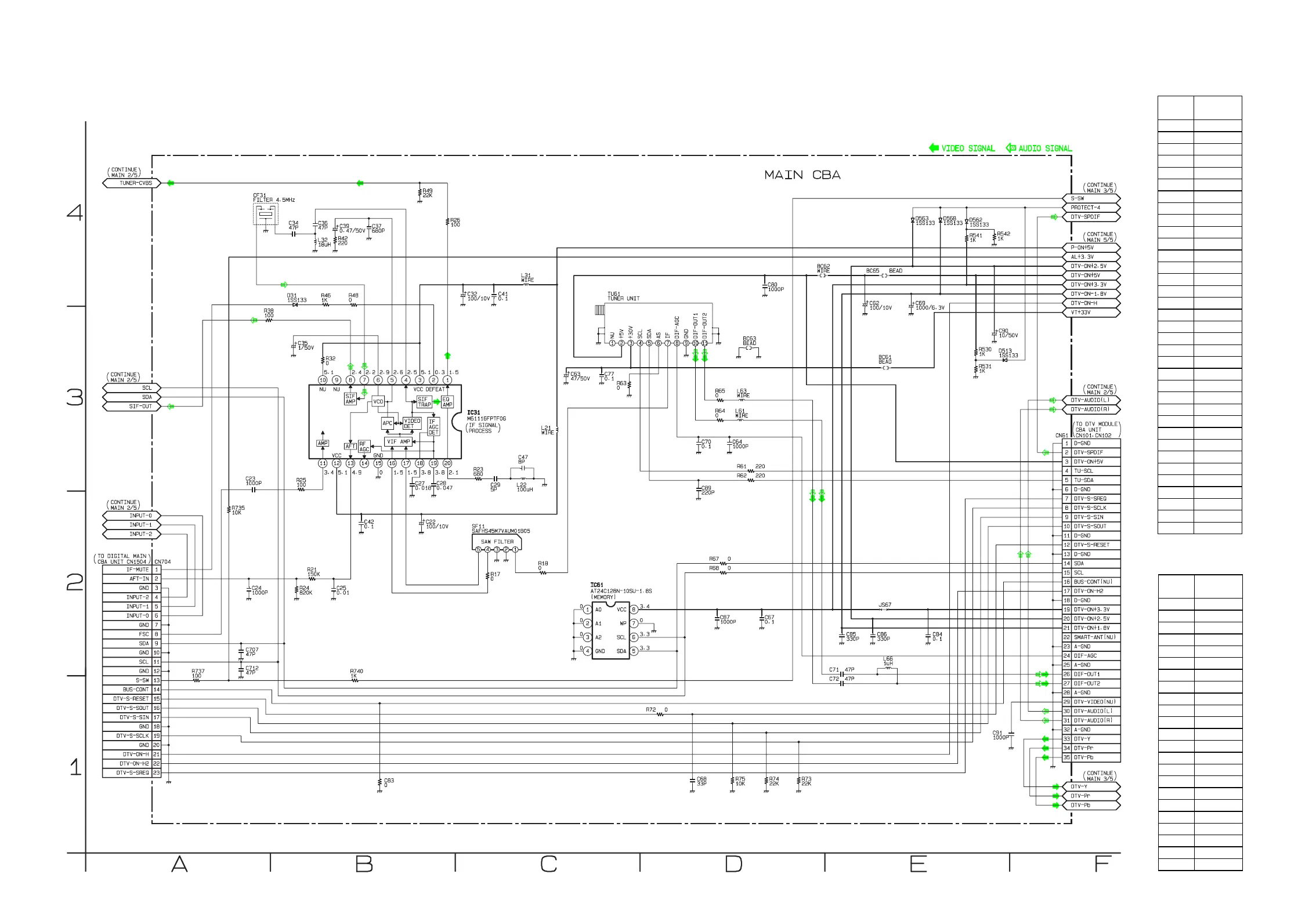Image resolution: width=1316 pixels, height=921 pixels.
Task: Select CN704 pin 8 FSC
Action: pos(132,634)
